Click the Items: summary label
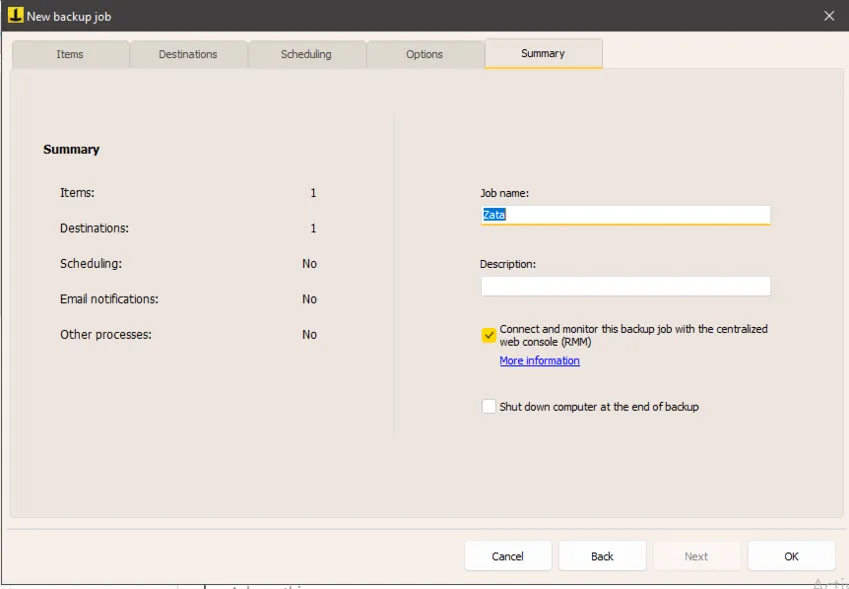 pos(77,193)
